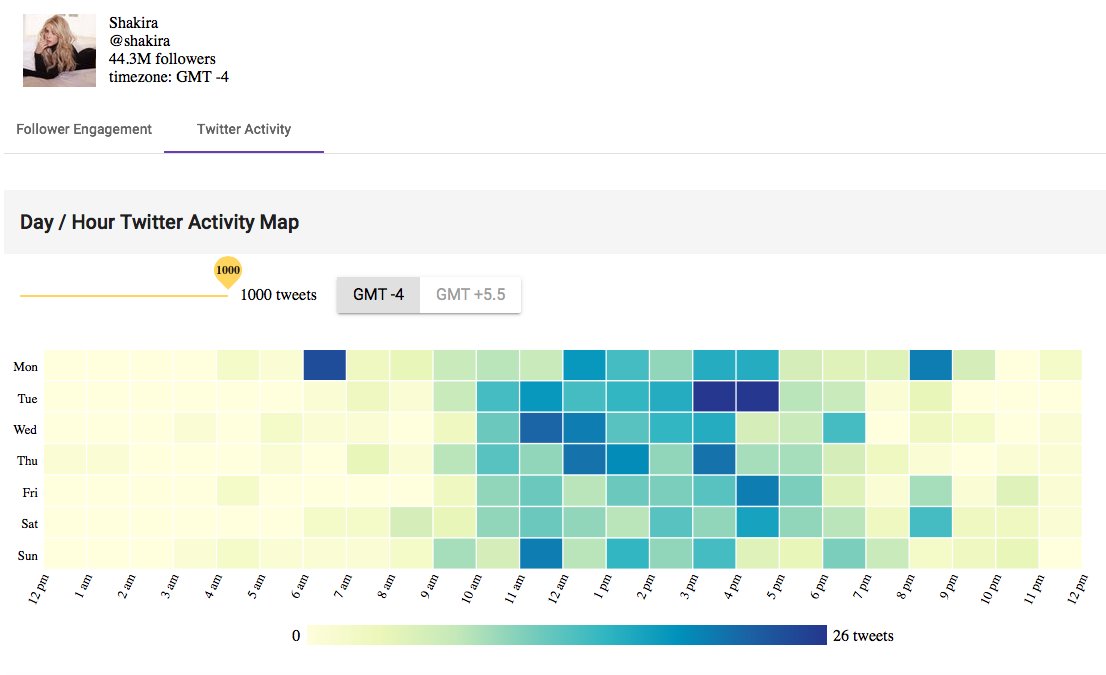Screen dimensions: 1106x675
Task: Click Shakira's profile photo
Action: pos(59,50)
